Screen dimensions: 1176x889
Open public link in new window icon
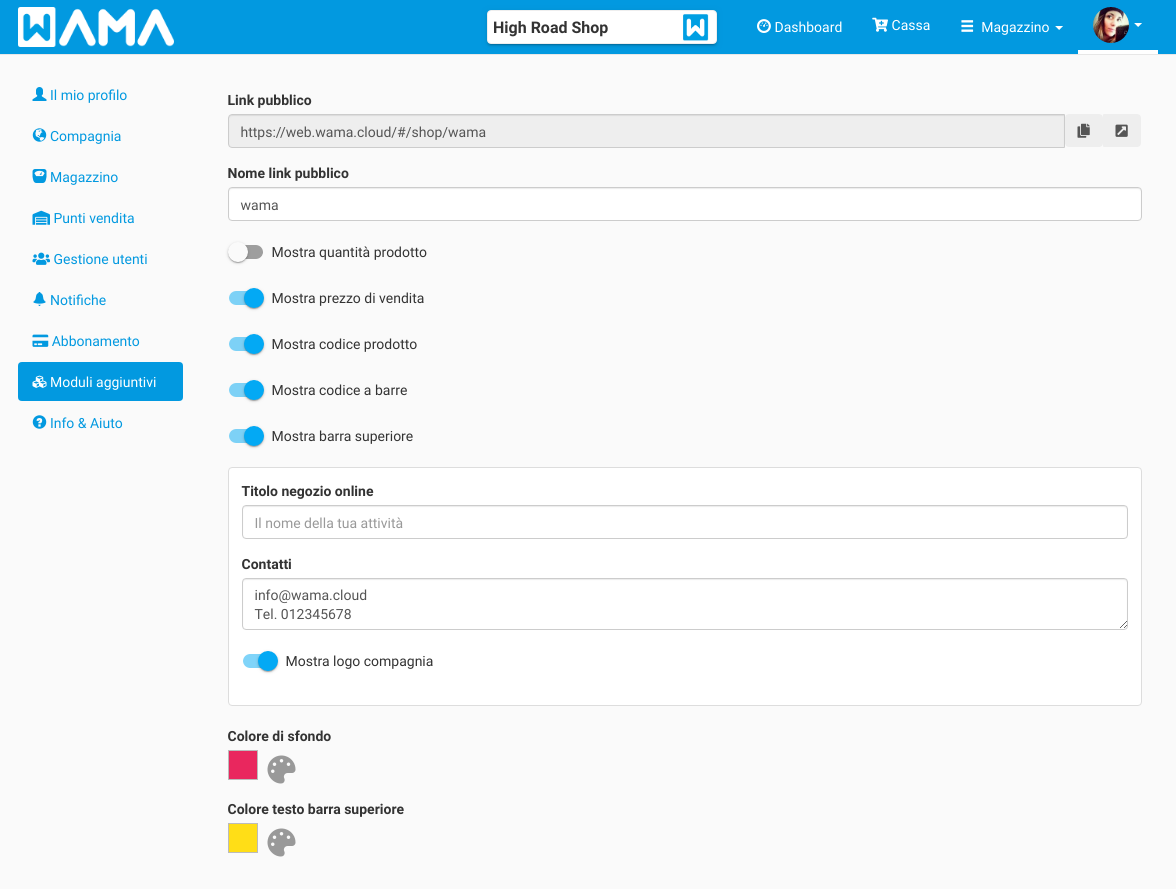[1122, 131]
